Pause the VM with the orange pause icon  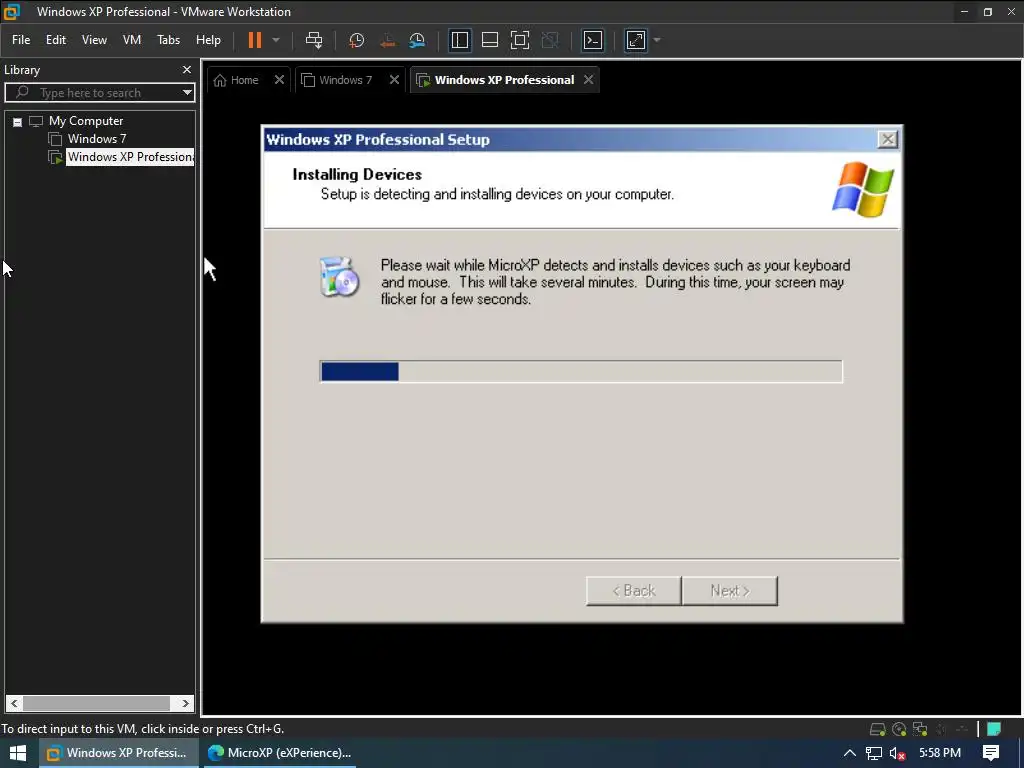coord(255,40)
